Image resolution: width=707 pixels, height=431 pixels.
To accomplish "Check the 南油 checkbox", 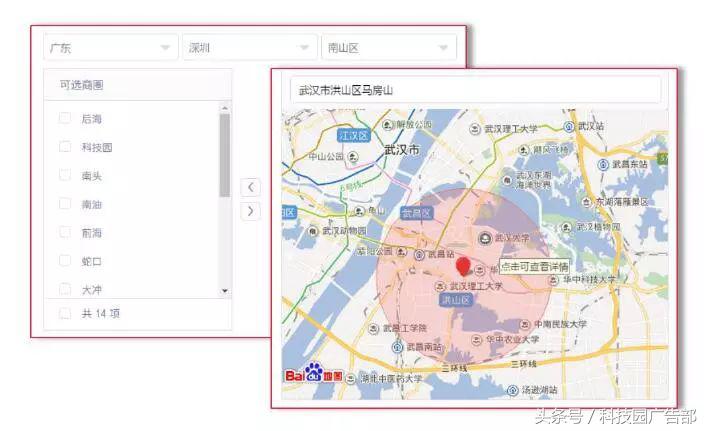I will click(65, 204).
